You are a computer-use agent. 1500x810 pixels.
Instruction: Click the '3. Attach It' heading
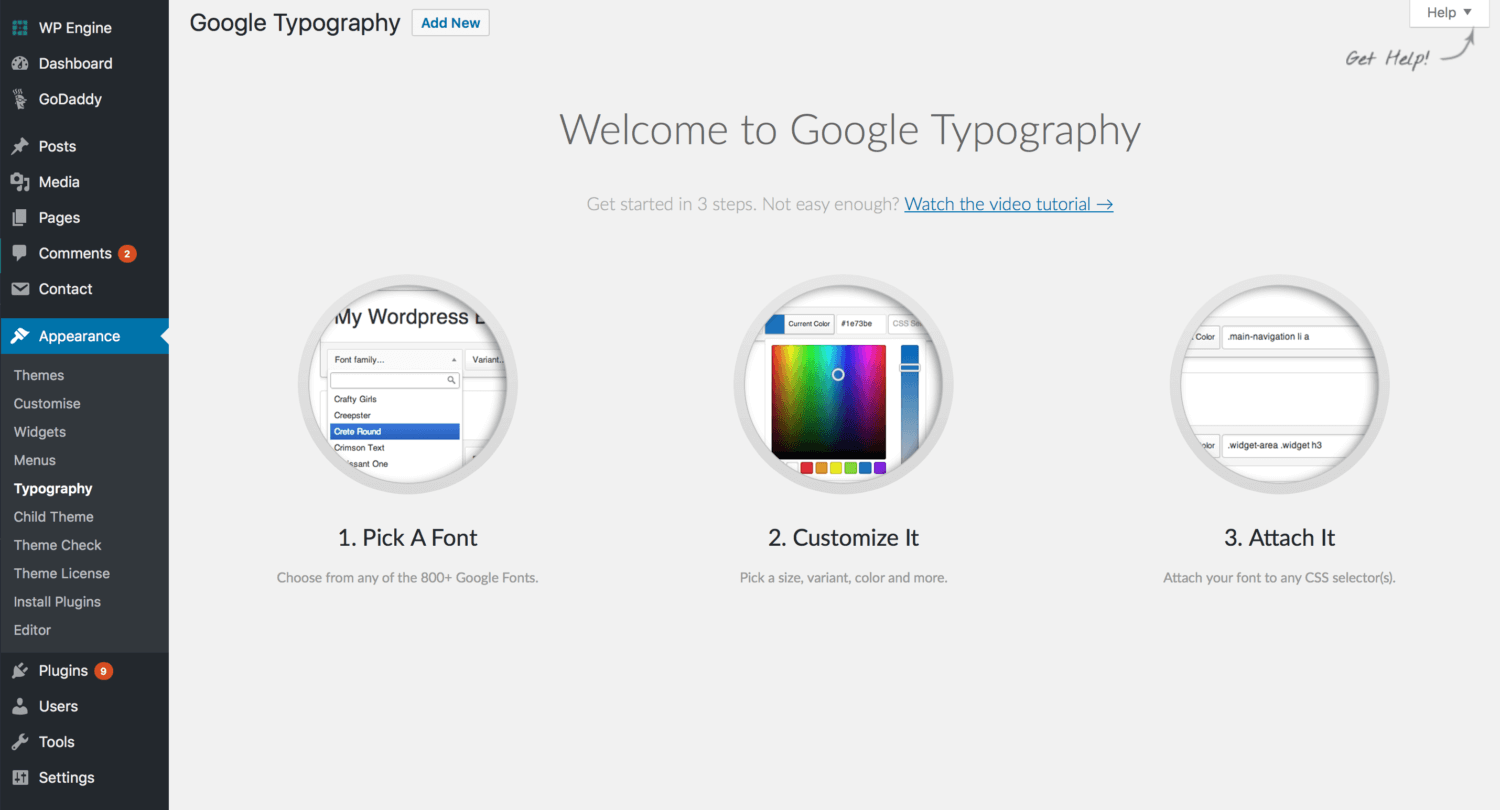click(1279, 538)
